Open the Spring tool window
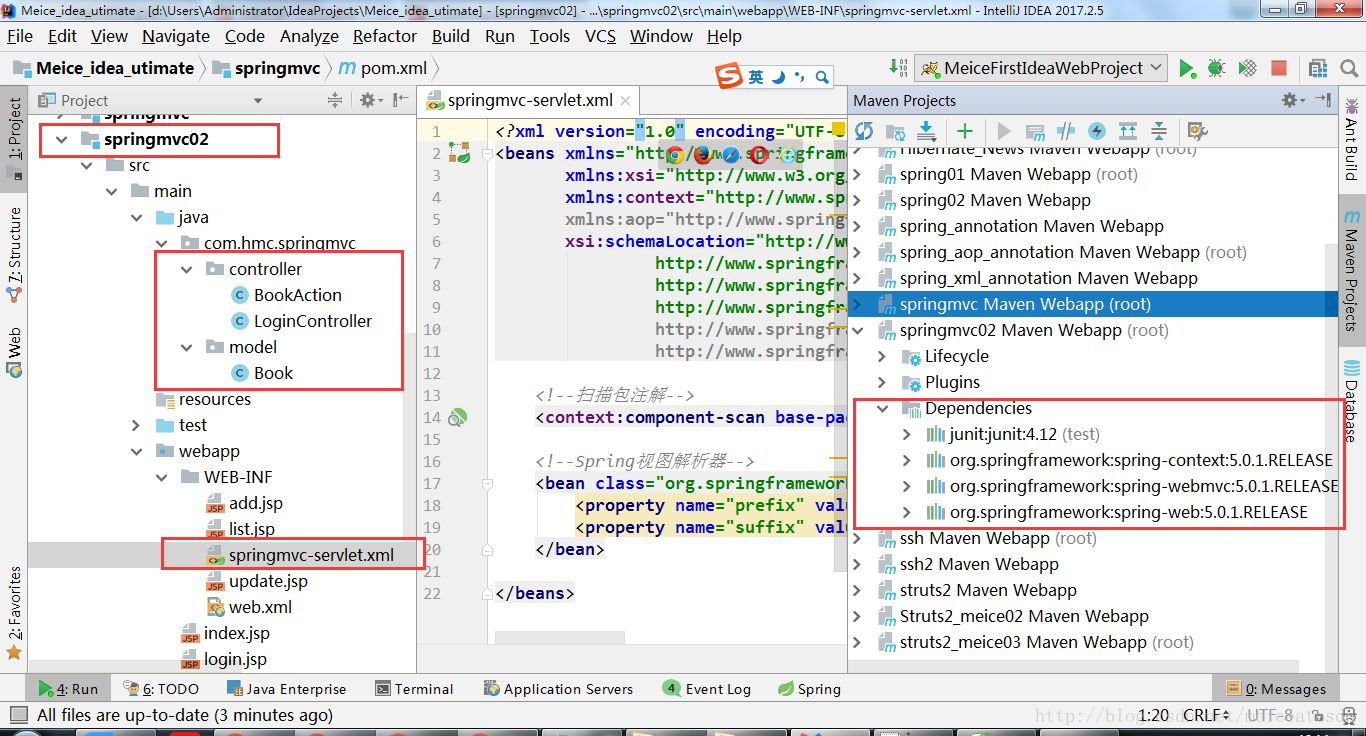This screenshot has height=736, width=1366. tap(809, 689)
